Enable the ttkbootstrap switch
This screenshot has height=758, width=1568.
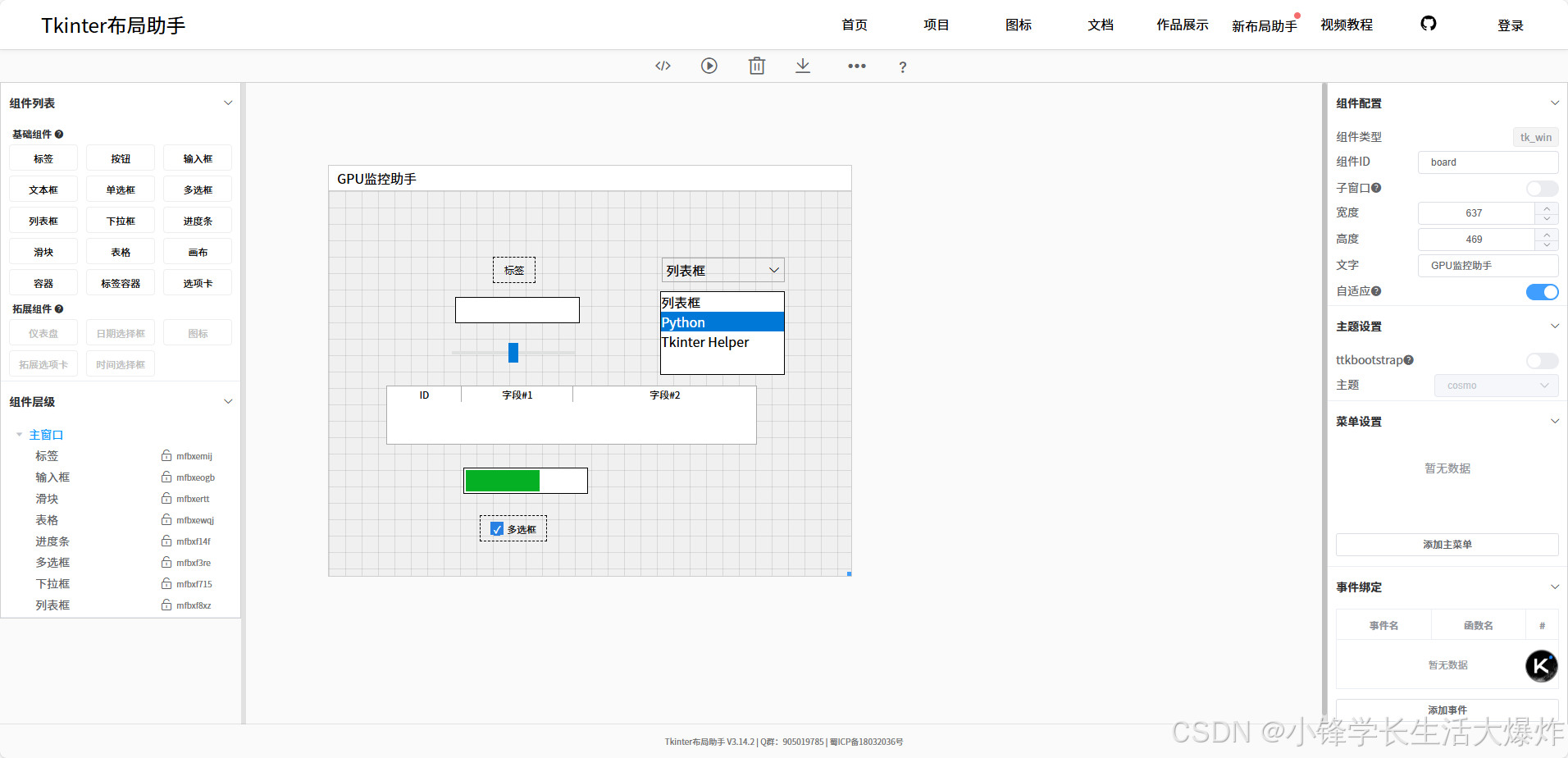[x=1542, y=361]
